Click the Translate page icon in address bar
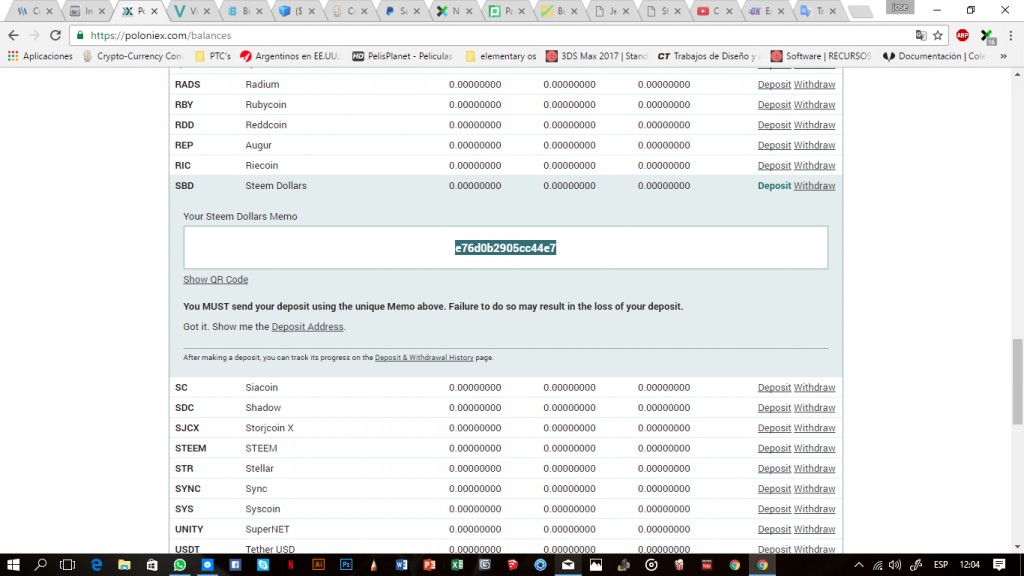Image resolution: width=1024 pixels, height=576 pixels. pyautogui.click(x=920, y=35)
